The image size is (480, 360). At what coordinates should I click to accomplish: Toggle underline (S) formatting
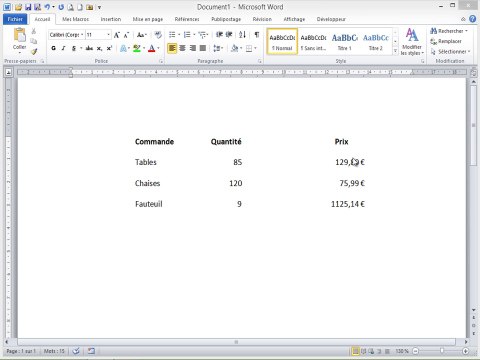(74, 48)
